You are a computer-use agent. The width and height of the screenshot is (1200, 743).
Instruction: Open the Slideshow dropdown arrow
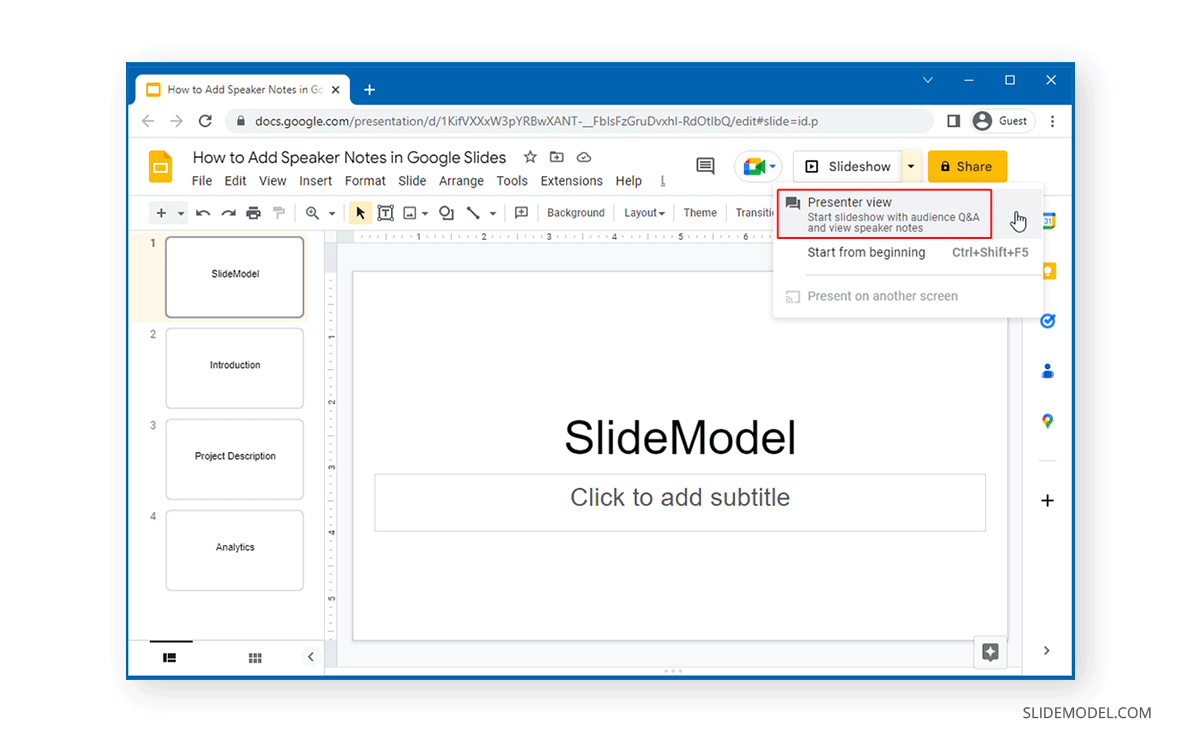click(x=911, y=166)
